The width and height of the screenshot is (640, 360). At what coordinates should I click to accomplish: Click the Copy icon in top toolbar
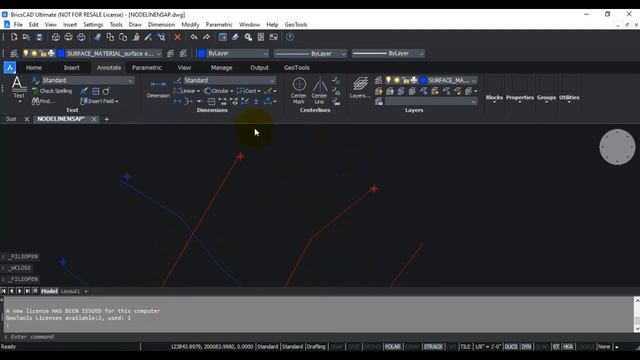coord(110,37)
